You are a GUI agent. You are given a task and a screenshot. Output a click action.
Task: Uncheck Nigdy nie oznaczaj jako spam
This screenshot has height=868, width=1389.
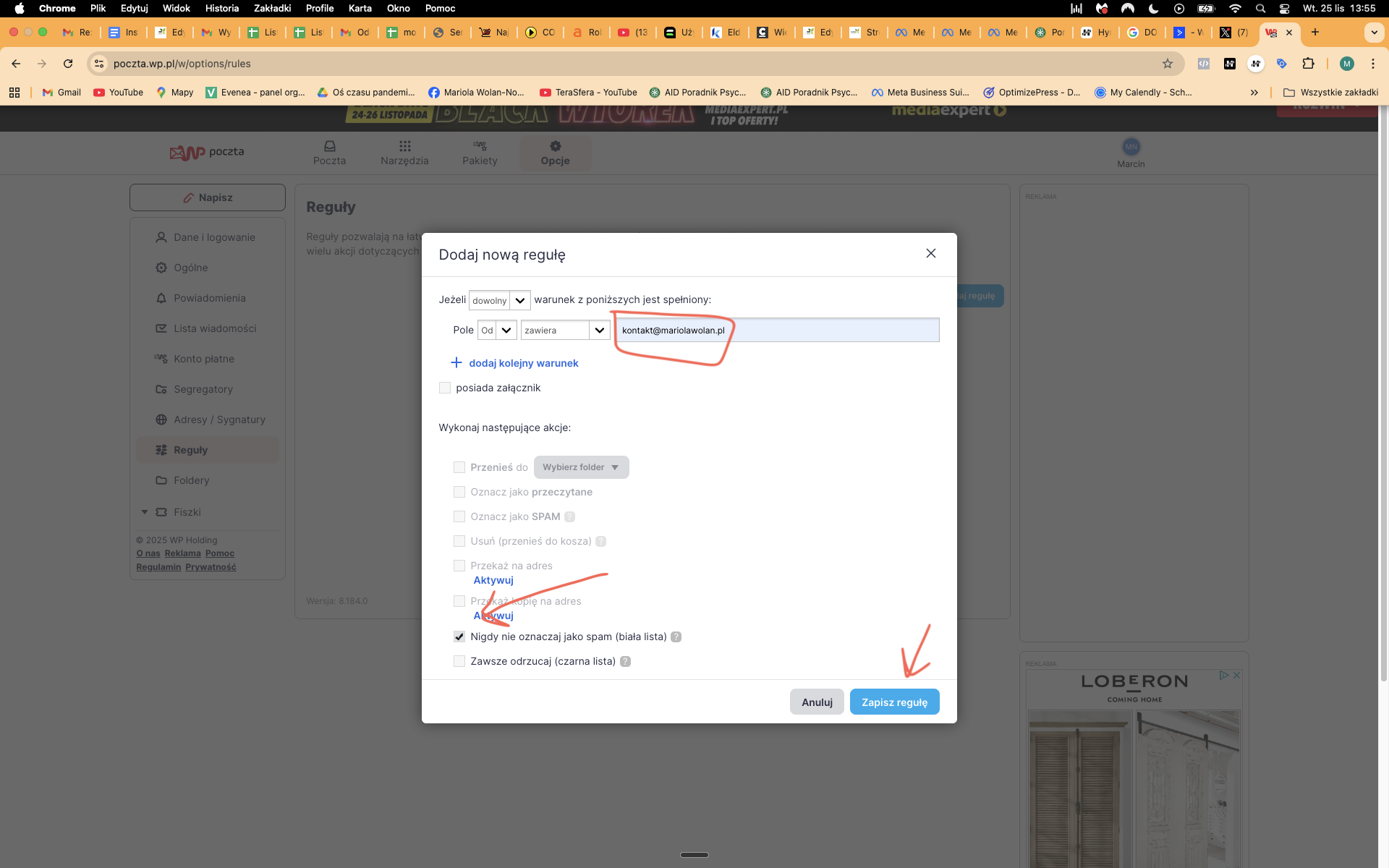tap(459, 637)
